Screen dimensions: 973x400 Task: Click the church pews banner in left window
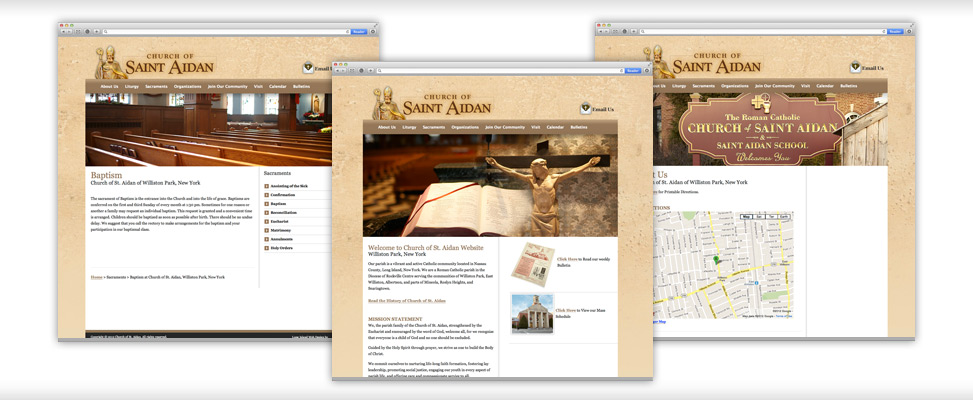point(208,130)
